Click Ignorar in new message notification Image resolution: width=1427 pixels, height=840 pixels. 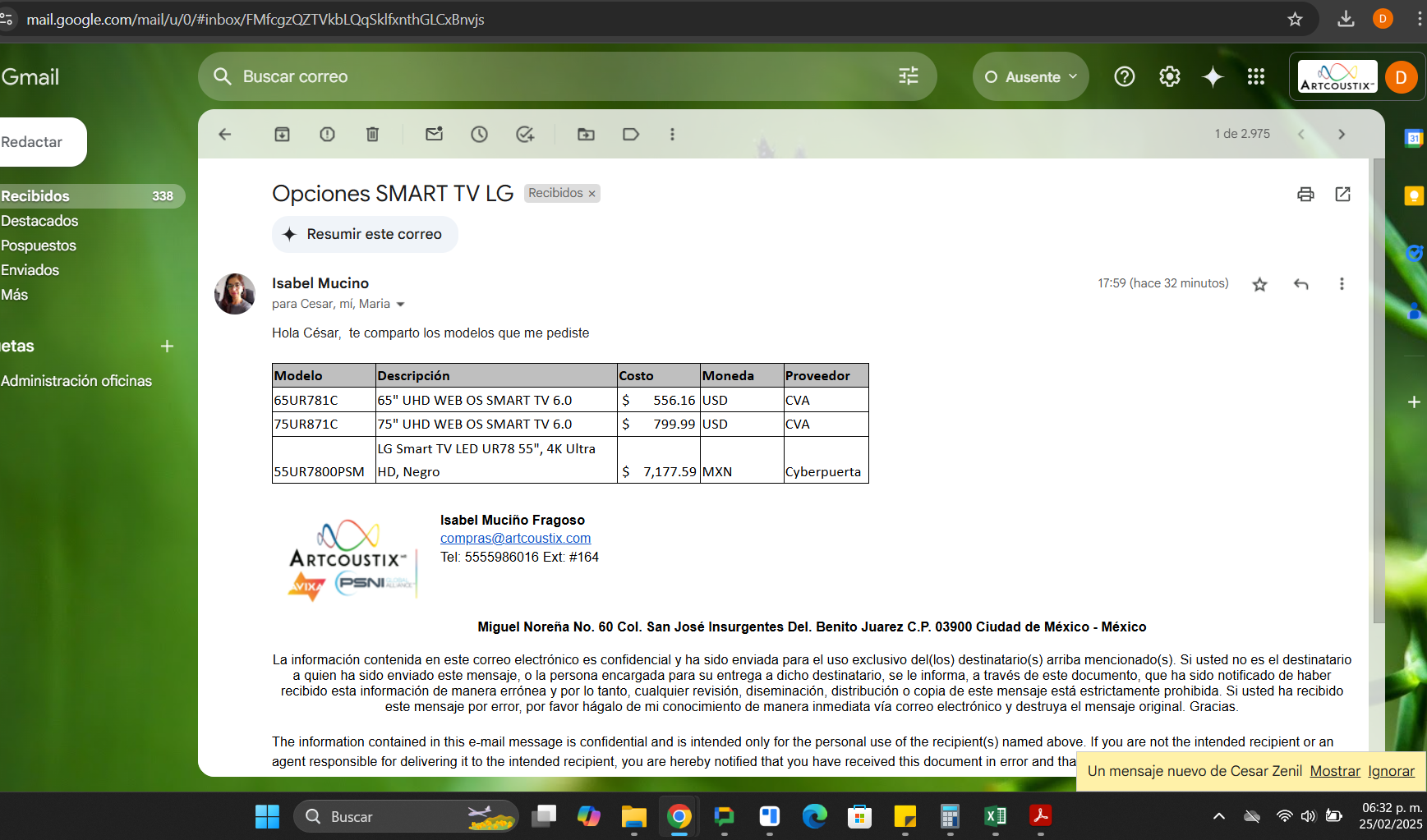[x=1391, y=771]
